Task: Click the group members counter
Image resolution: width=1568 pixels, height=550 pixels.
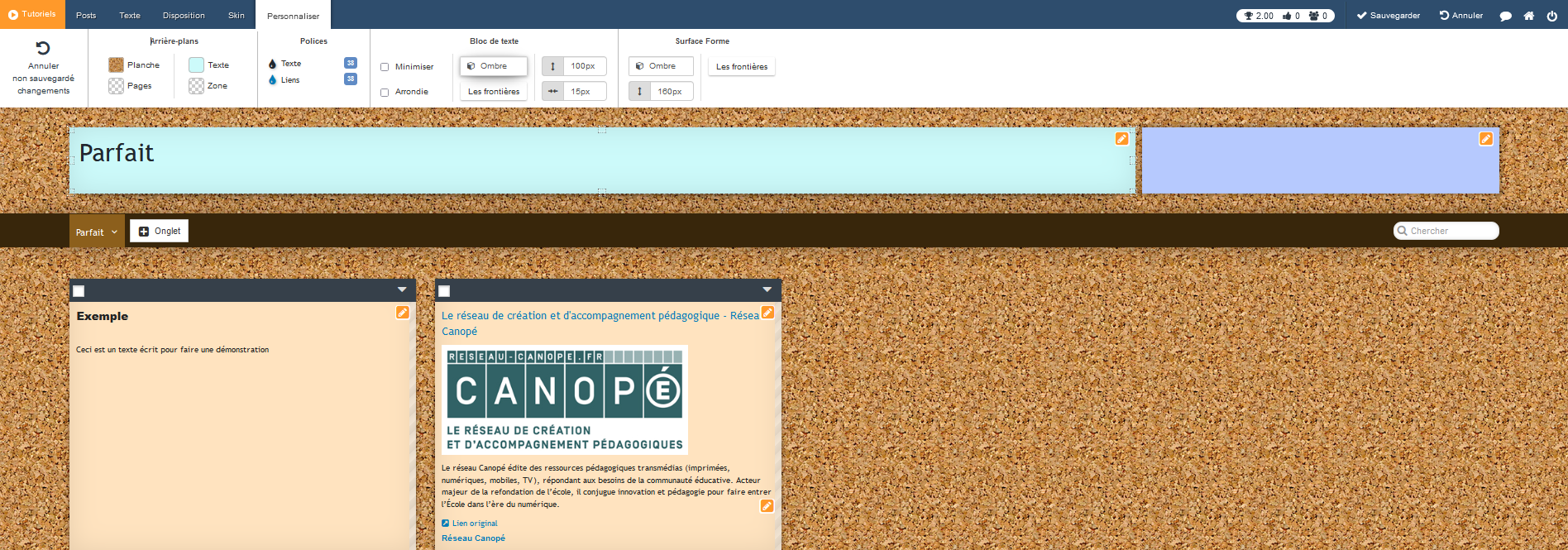Action: [x=1318, y=16]
